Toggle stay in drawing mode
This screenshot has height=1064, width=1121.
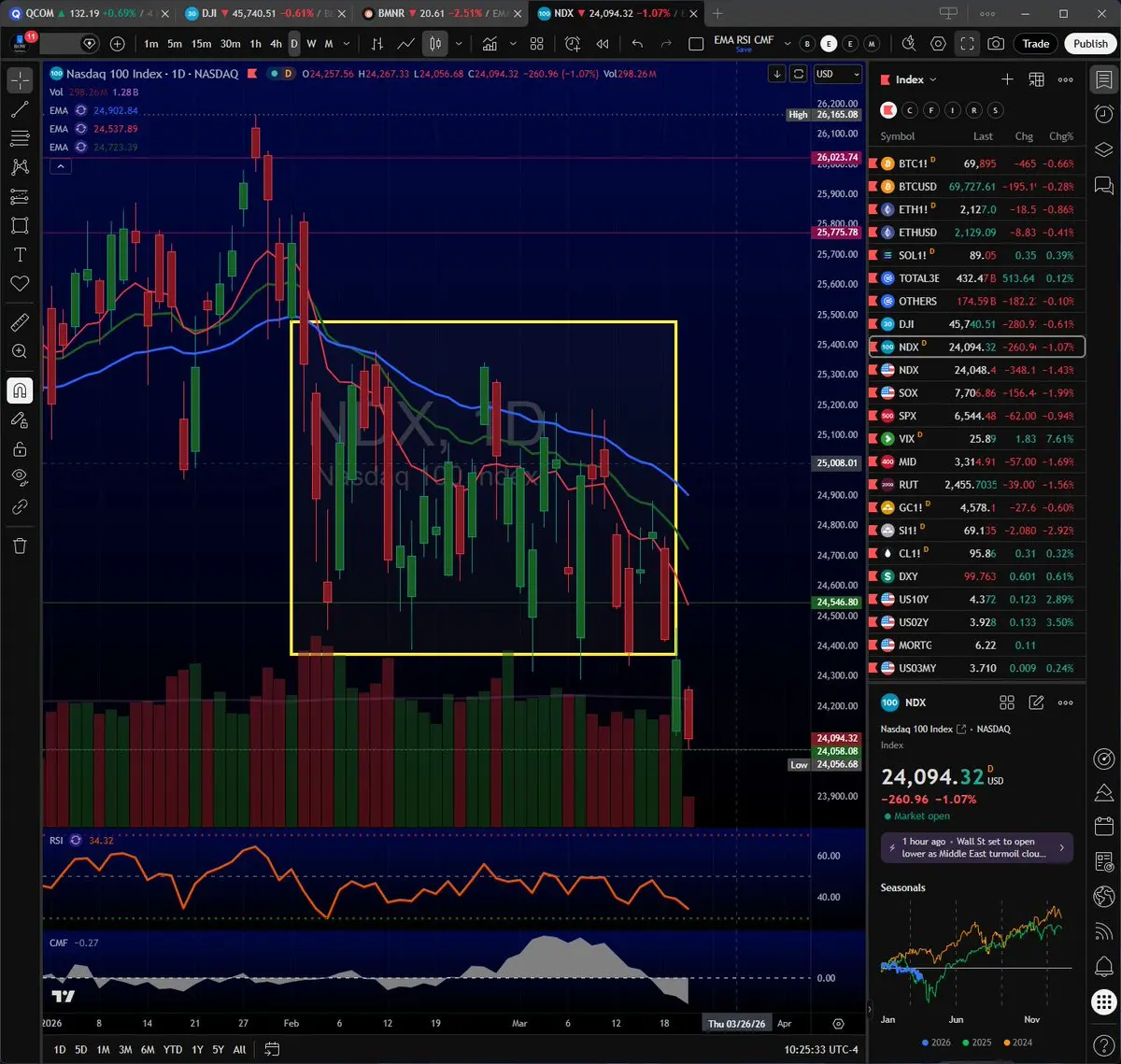click(x=20, y=420)
